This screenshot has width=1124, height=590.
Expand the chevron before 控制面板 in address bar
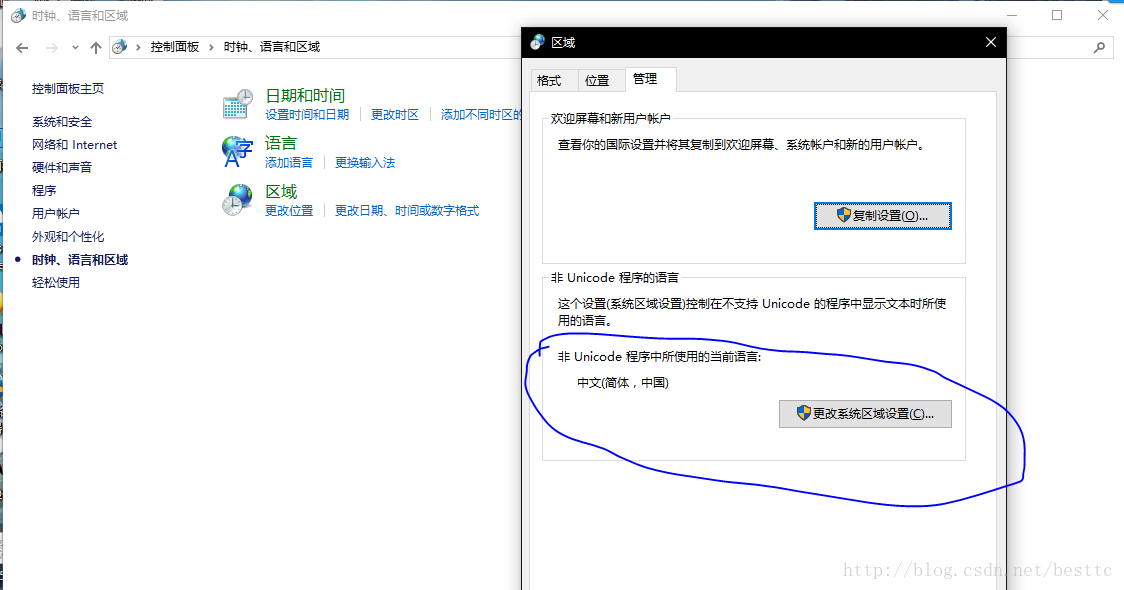138,47
